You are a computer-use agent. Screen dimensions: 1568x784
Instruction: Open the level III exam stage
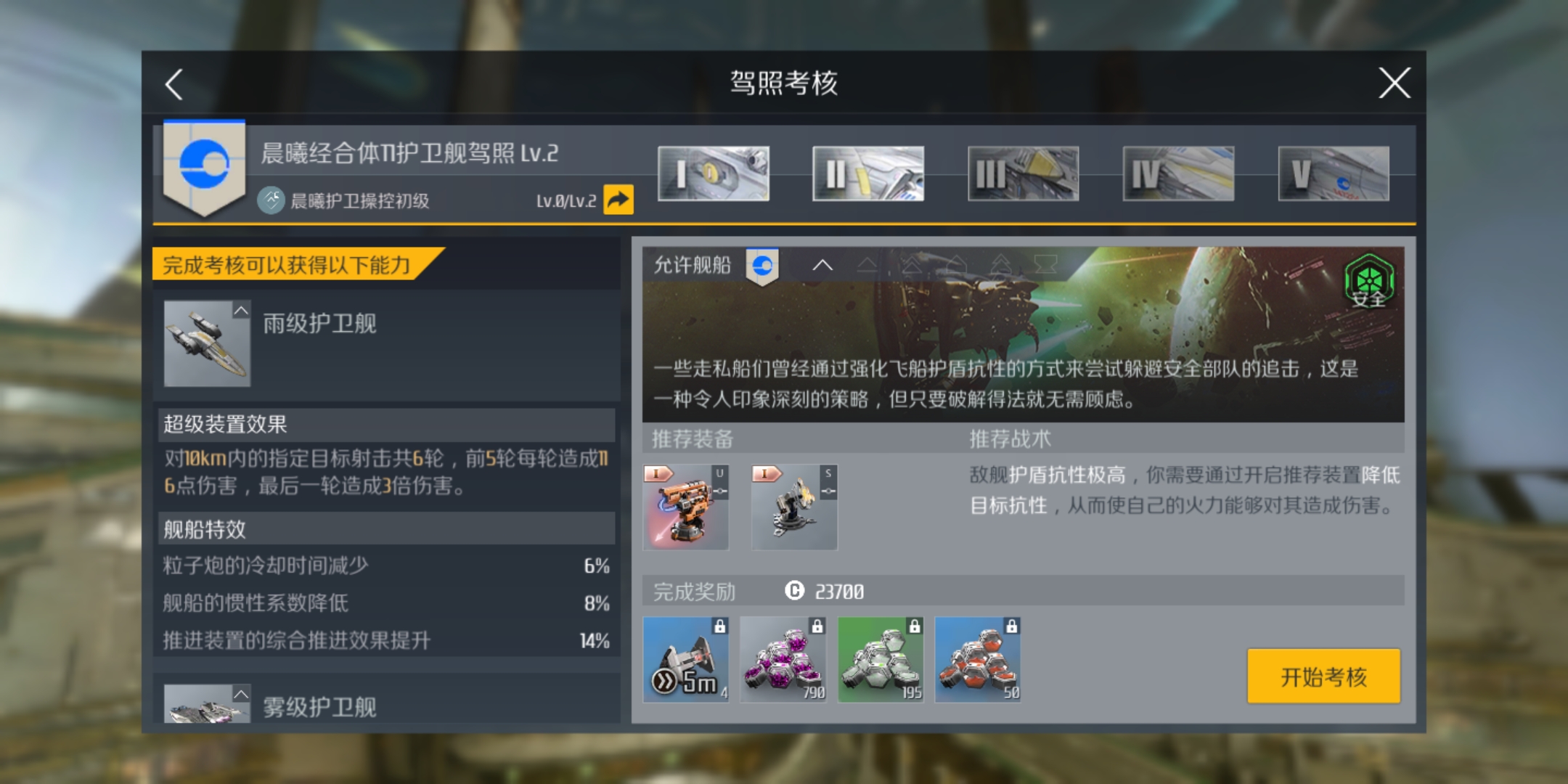pos(1024,173)
